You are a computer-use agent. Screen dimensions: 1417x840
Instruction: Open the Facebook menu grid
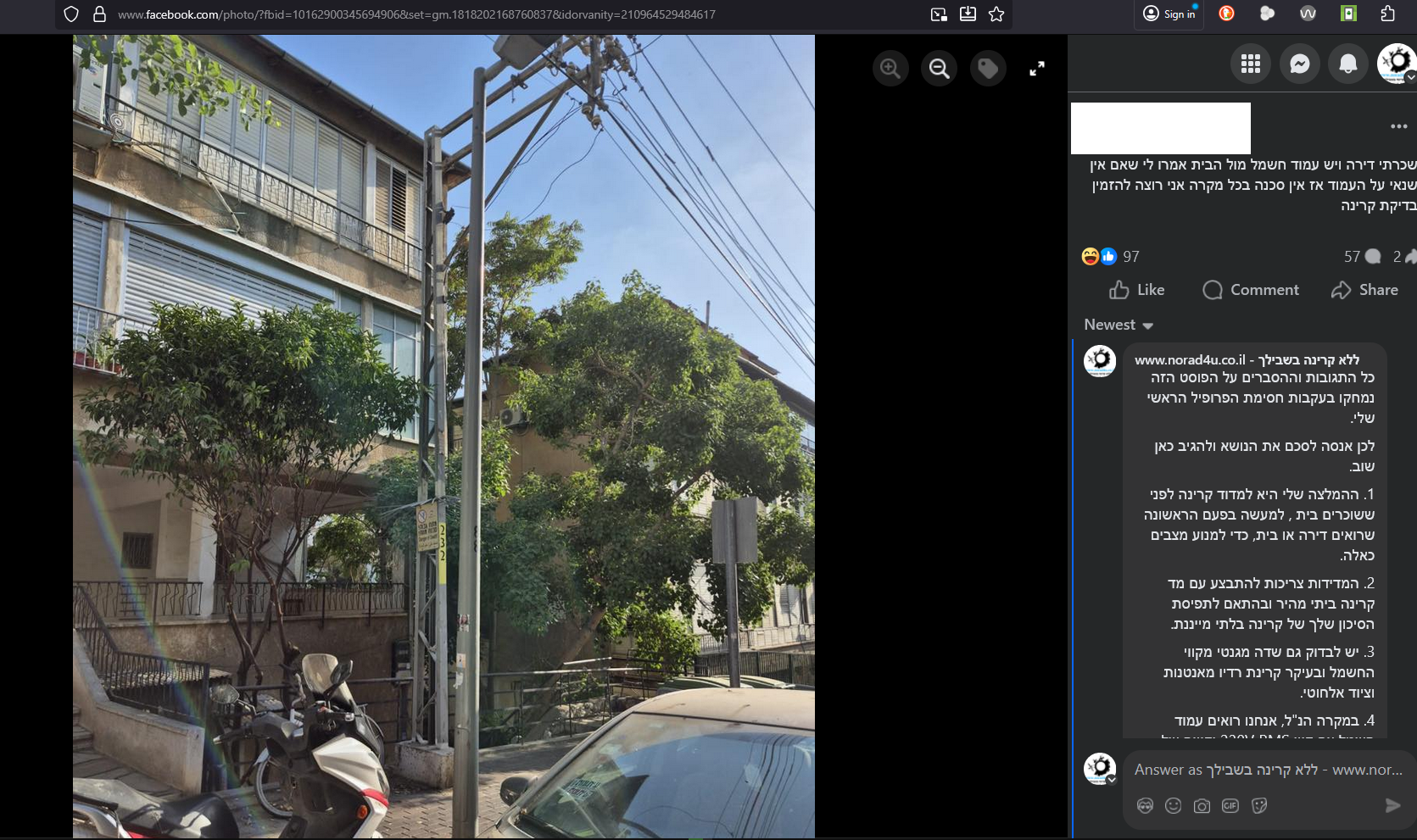click(x=1250, y=64)
